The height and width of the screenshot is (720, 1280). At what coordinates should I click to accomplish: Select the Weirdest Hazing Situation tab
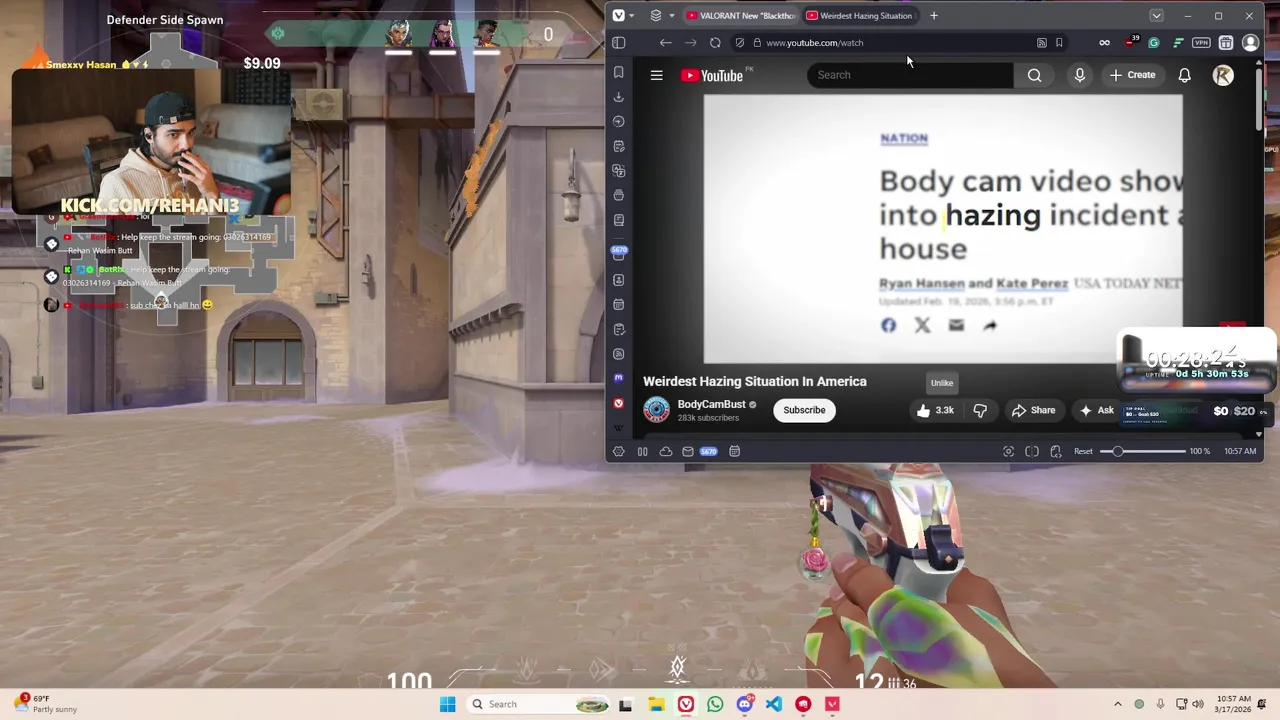pos(859,16)
